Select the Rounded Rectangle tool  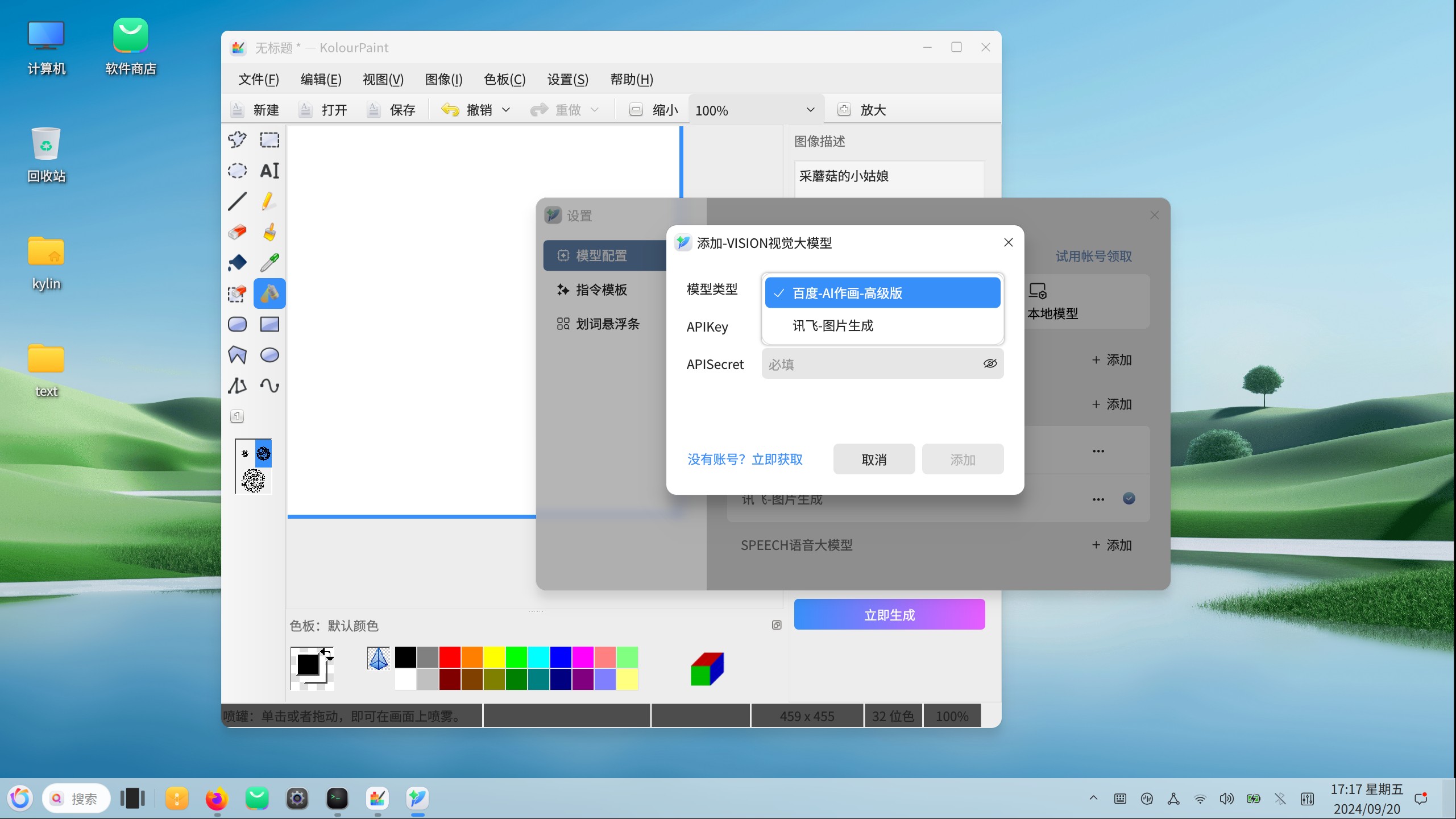pyautogui.click(x=237, y=324)
